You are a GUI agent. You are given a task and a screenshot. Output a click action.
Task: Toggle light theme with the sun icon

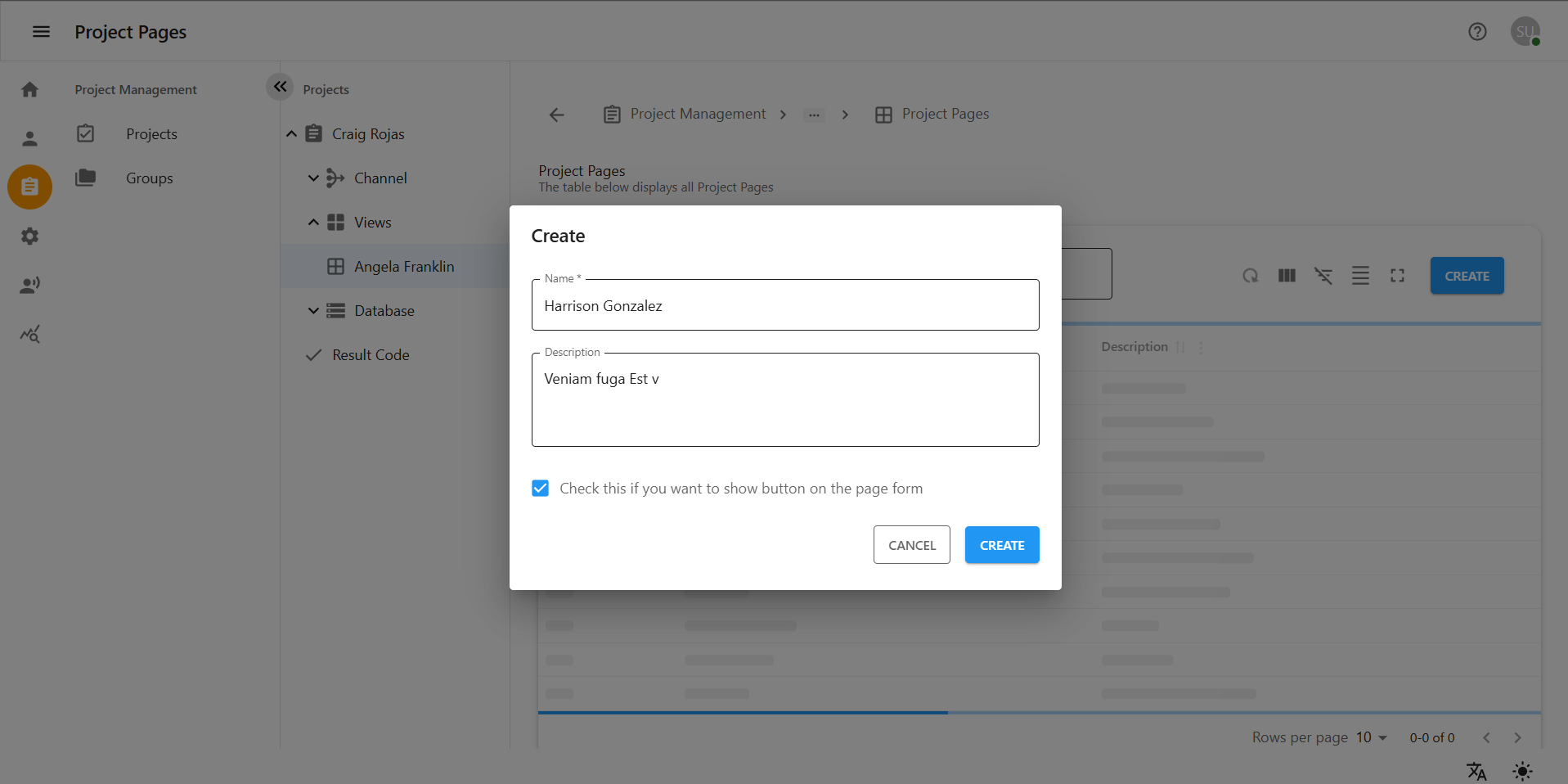point(1522,771)
